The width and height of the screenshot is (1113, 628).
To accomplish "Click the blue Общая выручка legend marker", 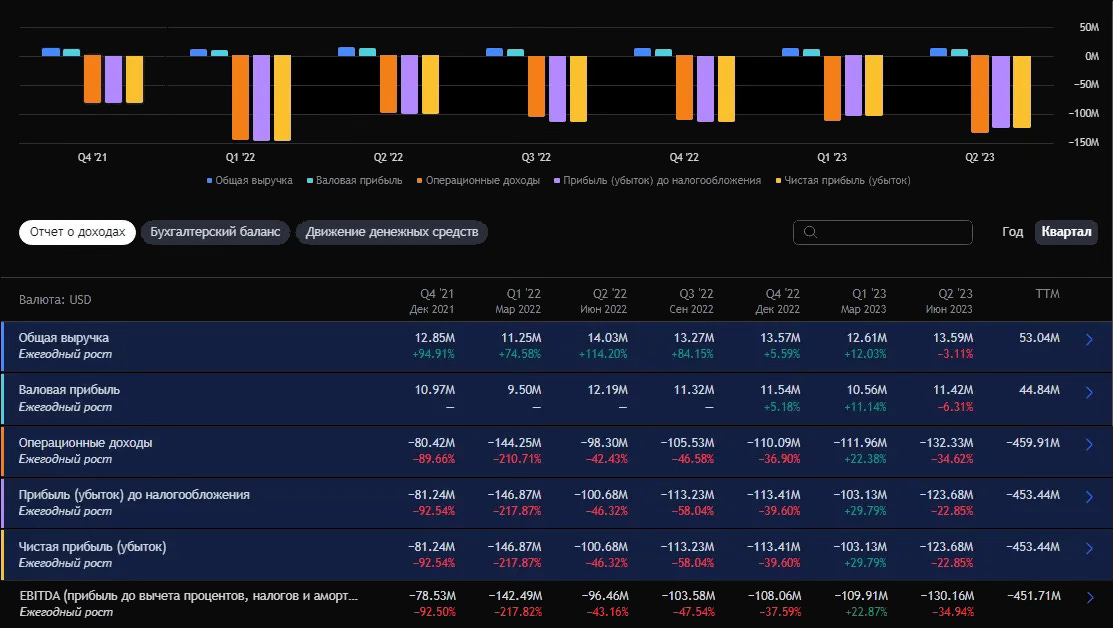I will pyautogui.click(x=209, y=181).
